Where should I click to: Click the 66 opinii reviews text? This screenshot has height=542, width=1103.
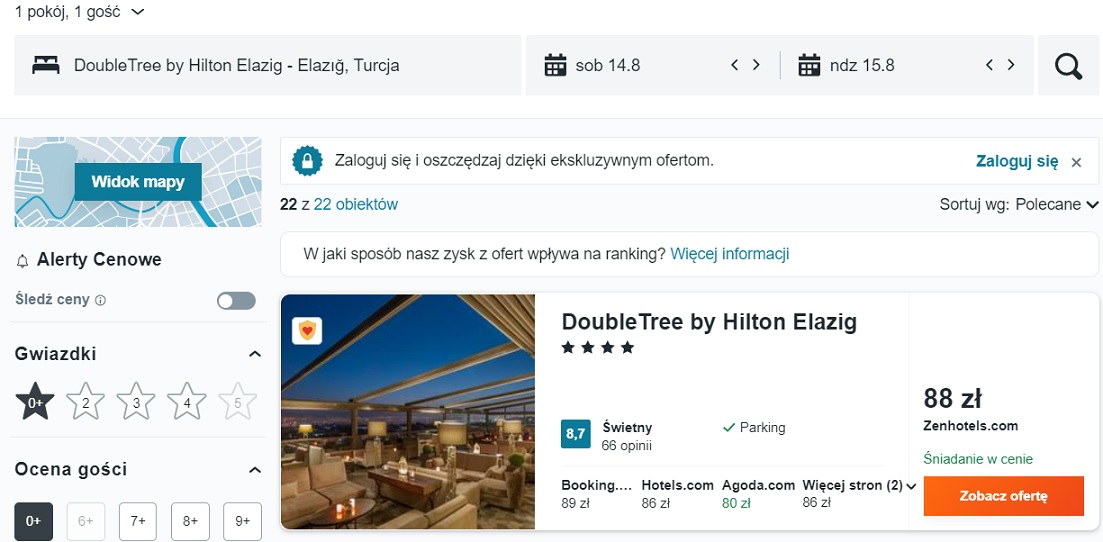tap(627, 446)
